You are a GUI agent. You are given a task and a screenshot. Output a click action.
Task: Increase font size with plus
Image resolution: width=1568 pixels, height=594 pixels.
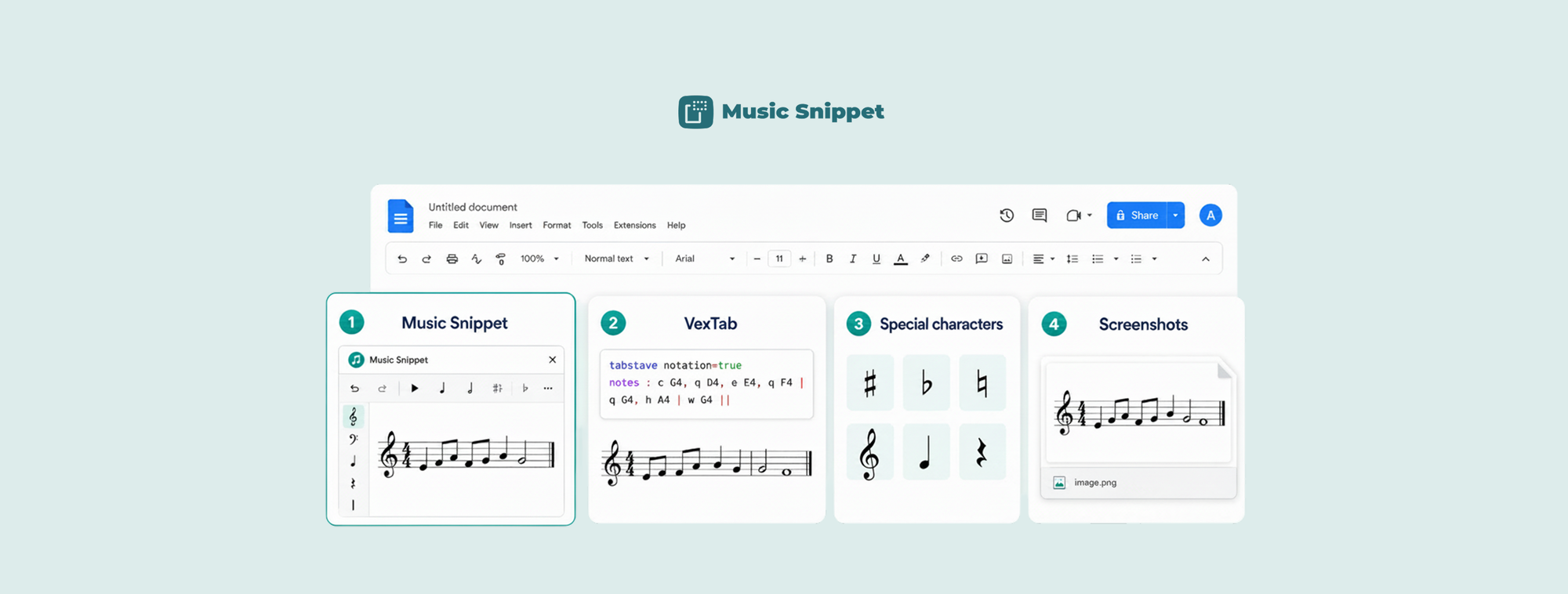[x=802, y=259]
